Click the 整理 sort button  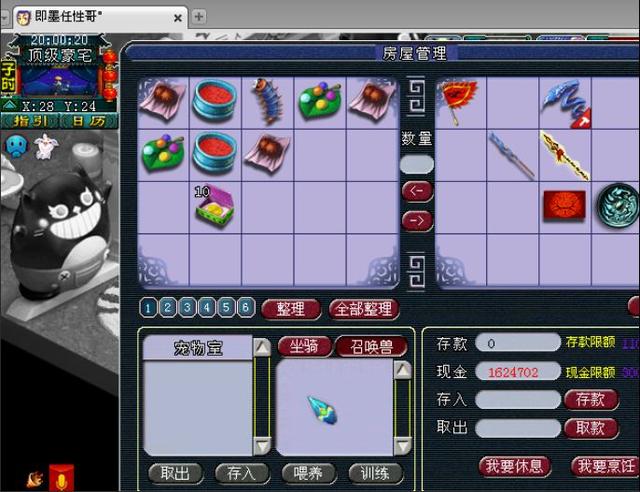291,309
